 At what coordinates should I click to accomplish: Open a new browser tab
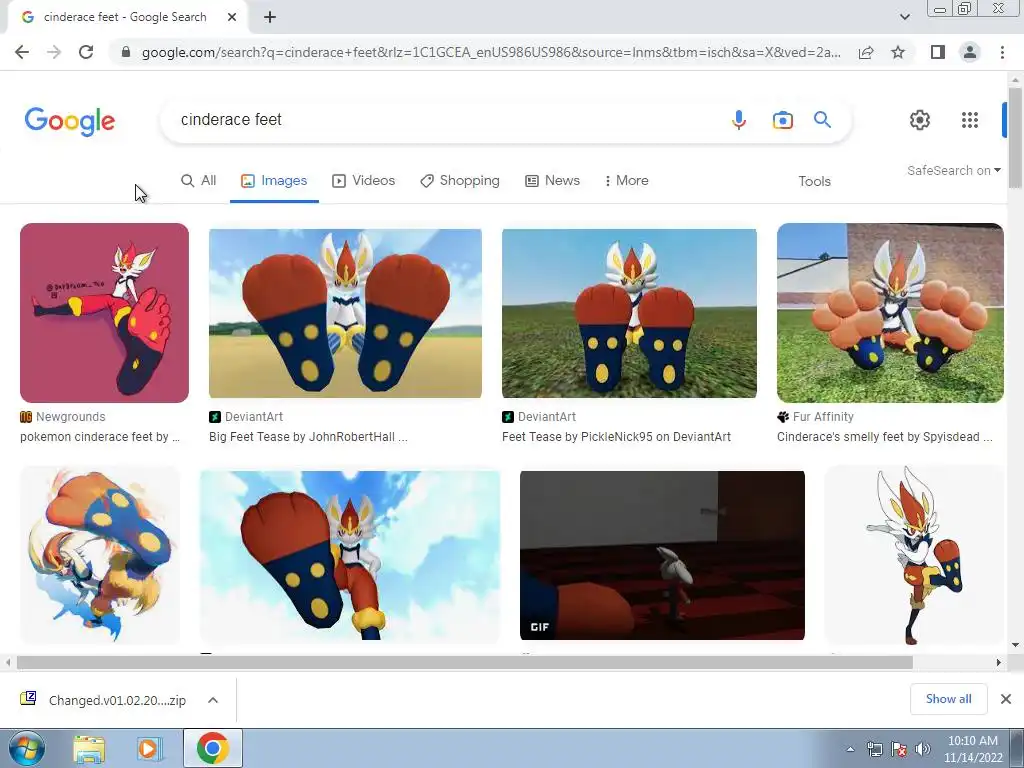click(270, 18)
